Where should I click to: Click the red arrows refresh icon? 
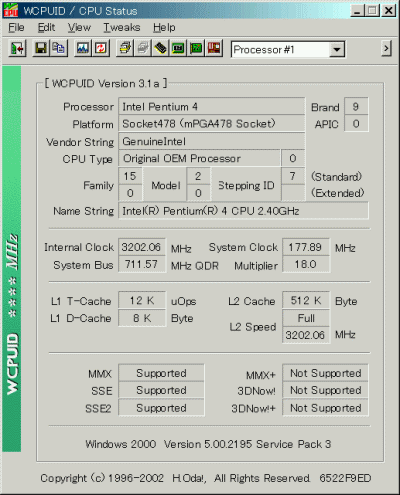coord(100,49)
